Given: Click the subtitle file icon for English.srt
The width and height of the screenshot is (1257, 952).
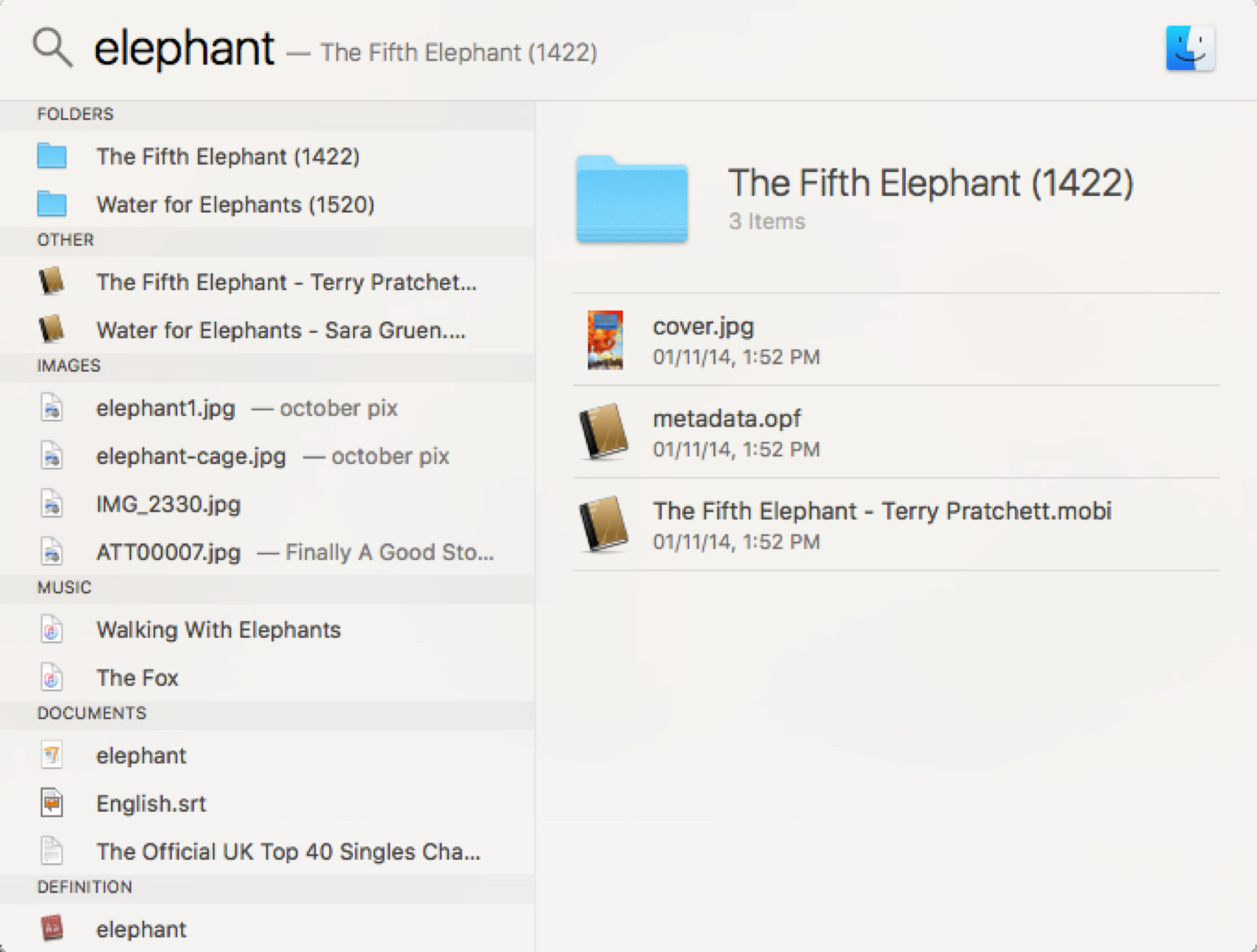Looking at the screenshot, I should tap(52, 804).
